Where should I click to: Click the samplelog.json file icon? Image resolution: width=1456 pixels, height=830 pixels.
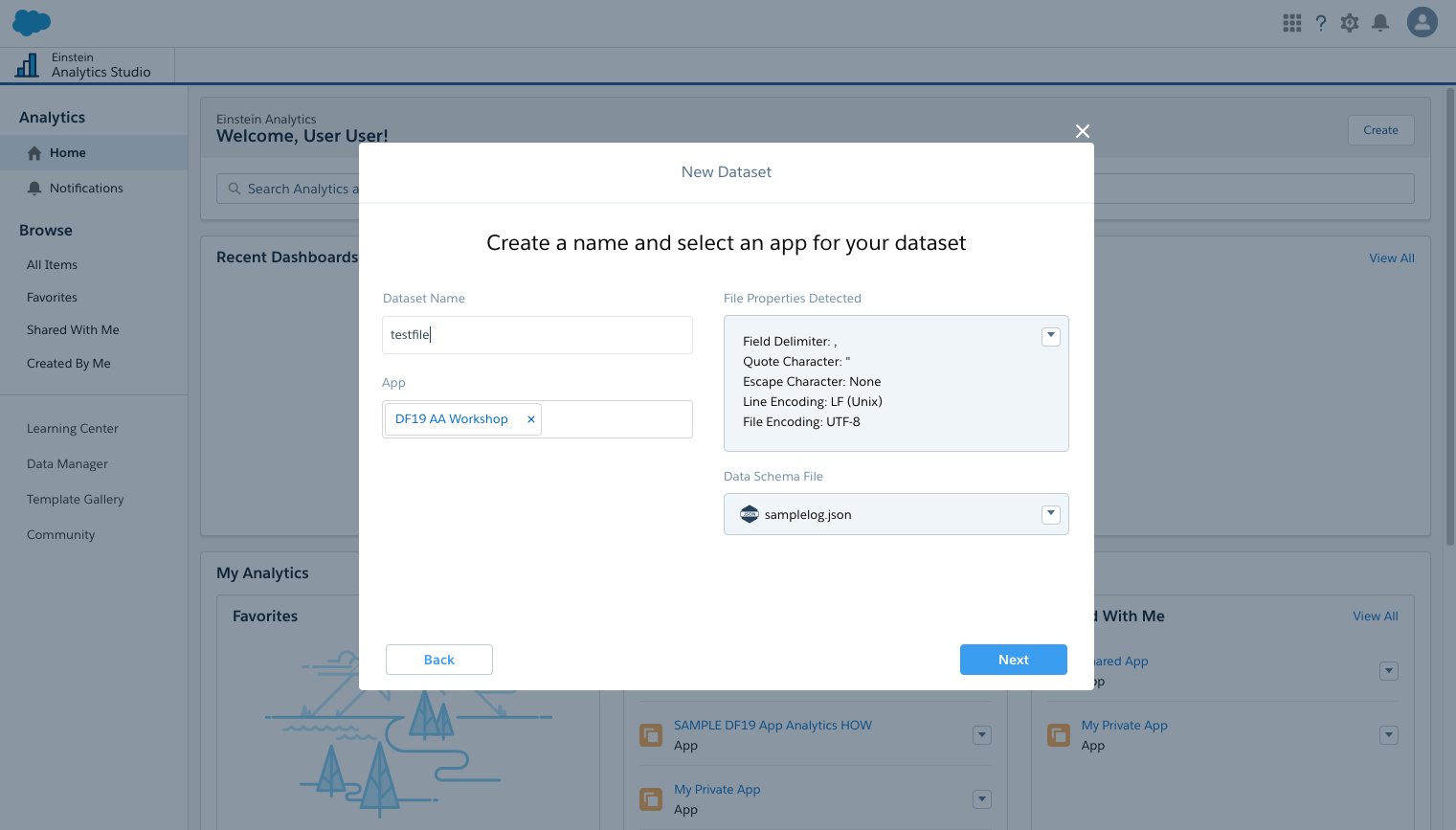coord(750,514)
